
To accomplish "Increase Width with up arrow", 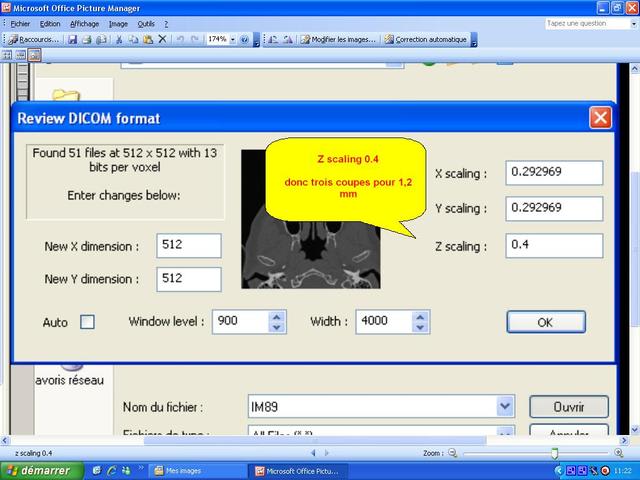I will click(420, 316).
